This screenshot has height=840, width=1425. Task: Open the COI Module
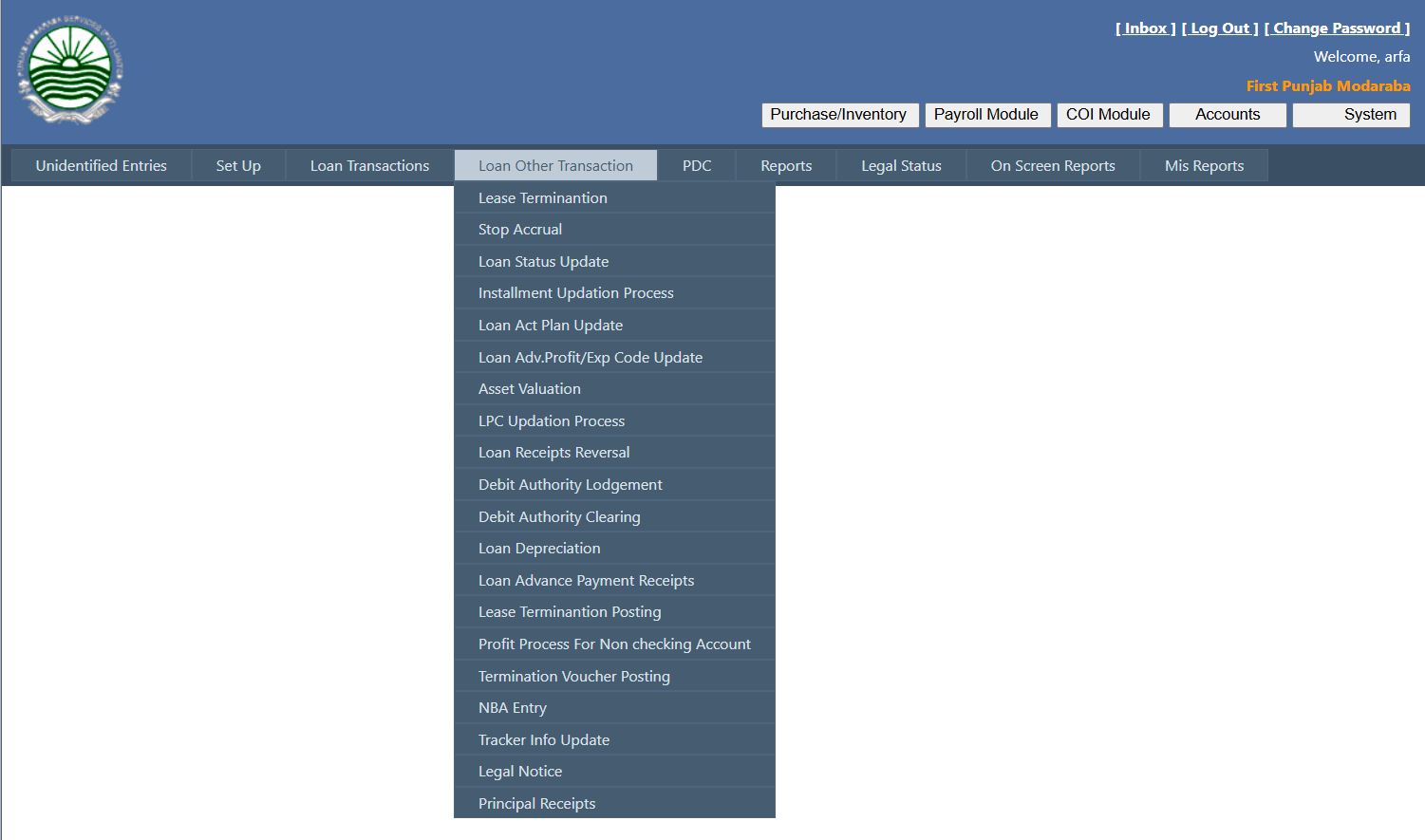pos(1109,114)
